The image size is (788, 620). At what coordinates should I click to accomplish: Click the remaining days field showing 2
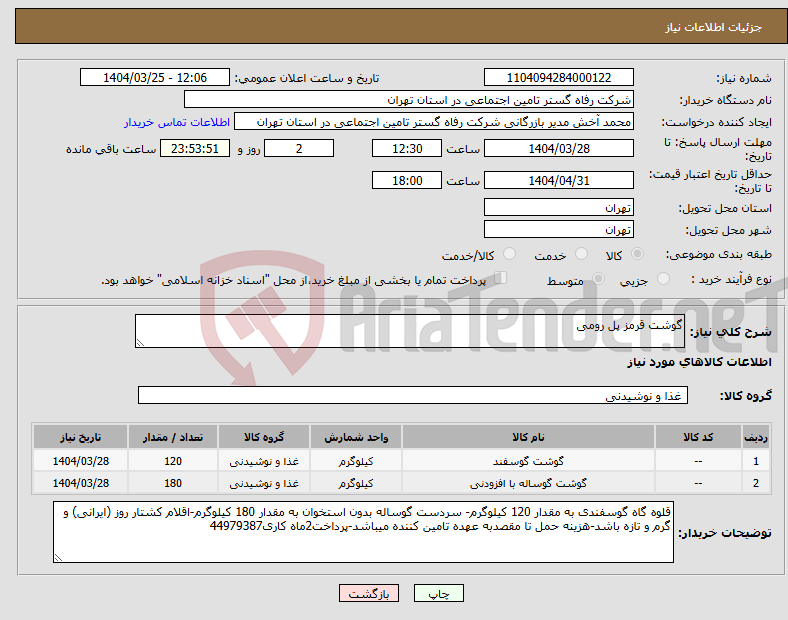pos(299,148)
